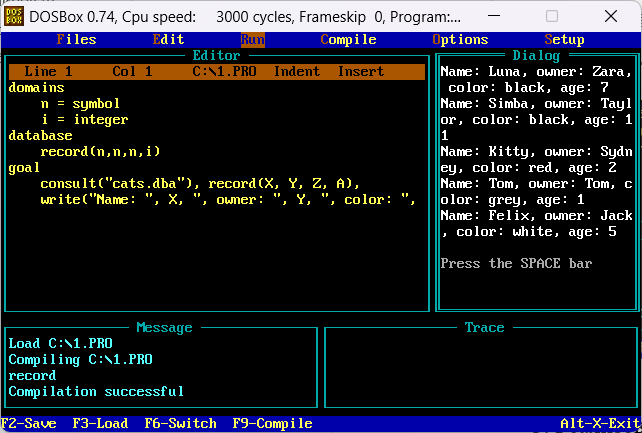Screen dimensions: 642x433
Task: Click 'Compiling C:\1.PRO' message line
Action: [x=80, y=359]
